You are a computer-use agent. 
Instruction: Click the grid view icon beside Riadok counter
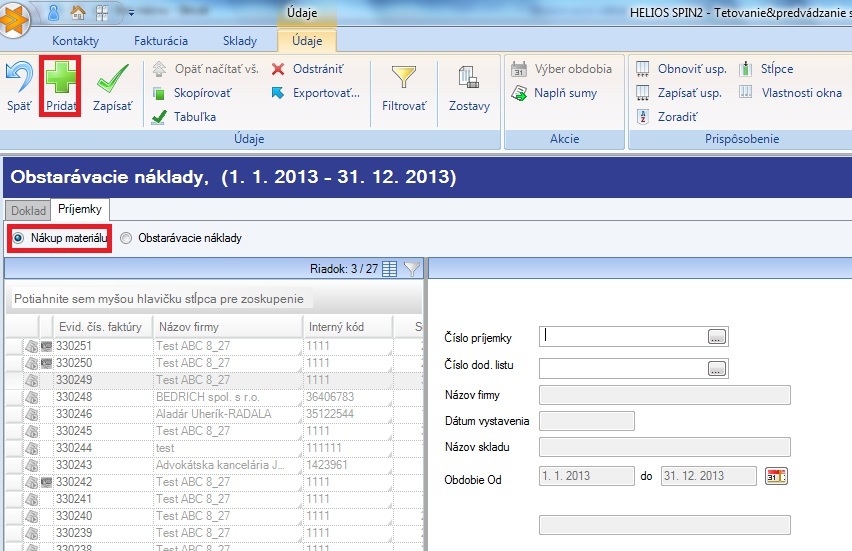tap(390, 268)
